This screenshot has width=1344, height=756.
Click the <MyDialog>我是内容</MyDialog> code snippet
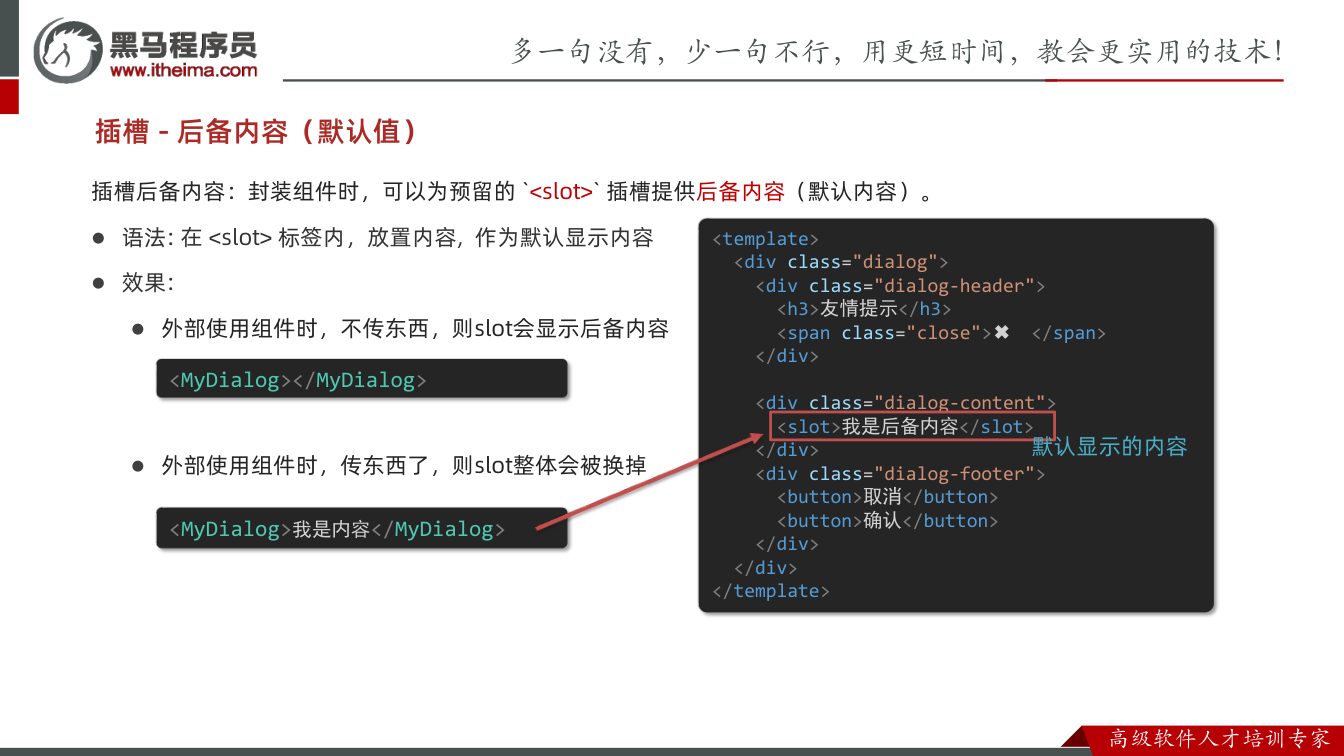coord(362,529)
